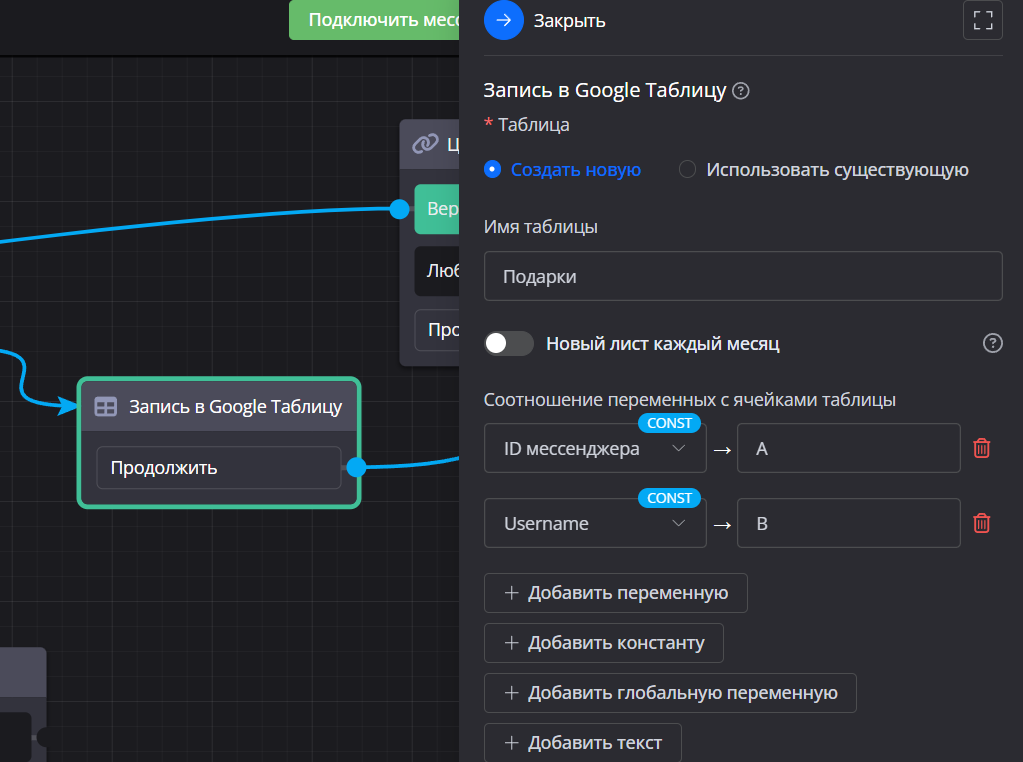
Task: Click the link chain icon on upper node
Action: click(x=425, y=144)
